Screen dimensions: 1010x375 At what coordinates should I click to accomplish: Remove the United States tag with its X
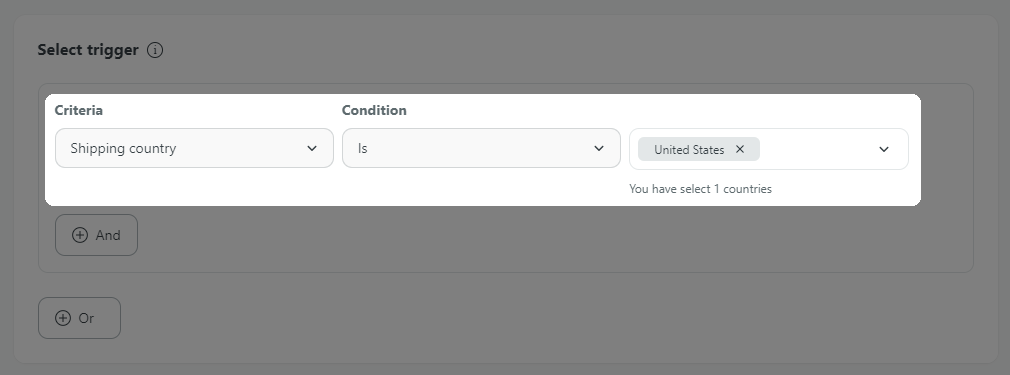click(x=739, y=149)
